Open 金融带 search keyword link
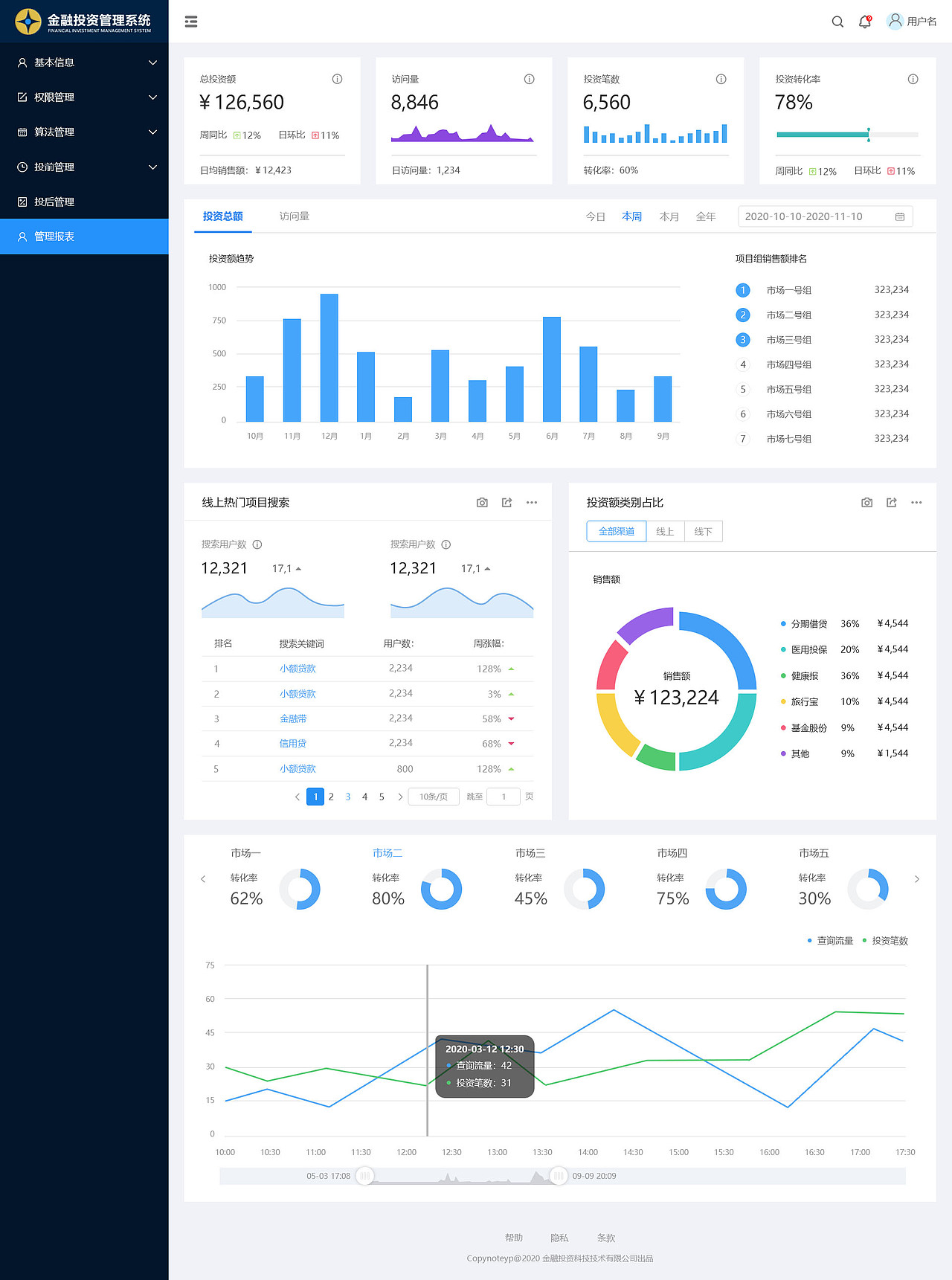 point(293,718)
